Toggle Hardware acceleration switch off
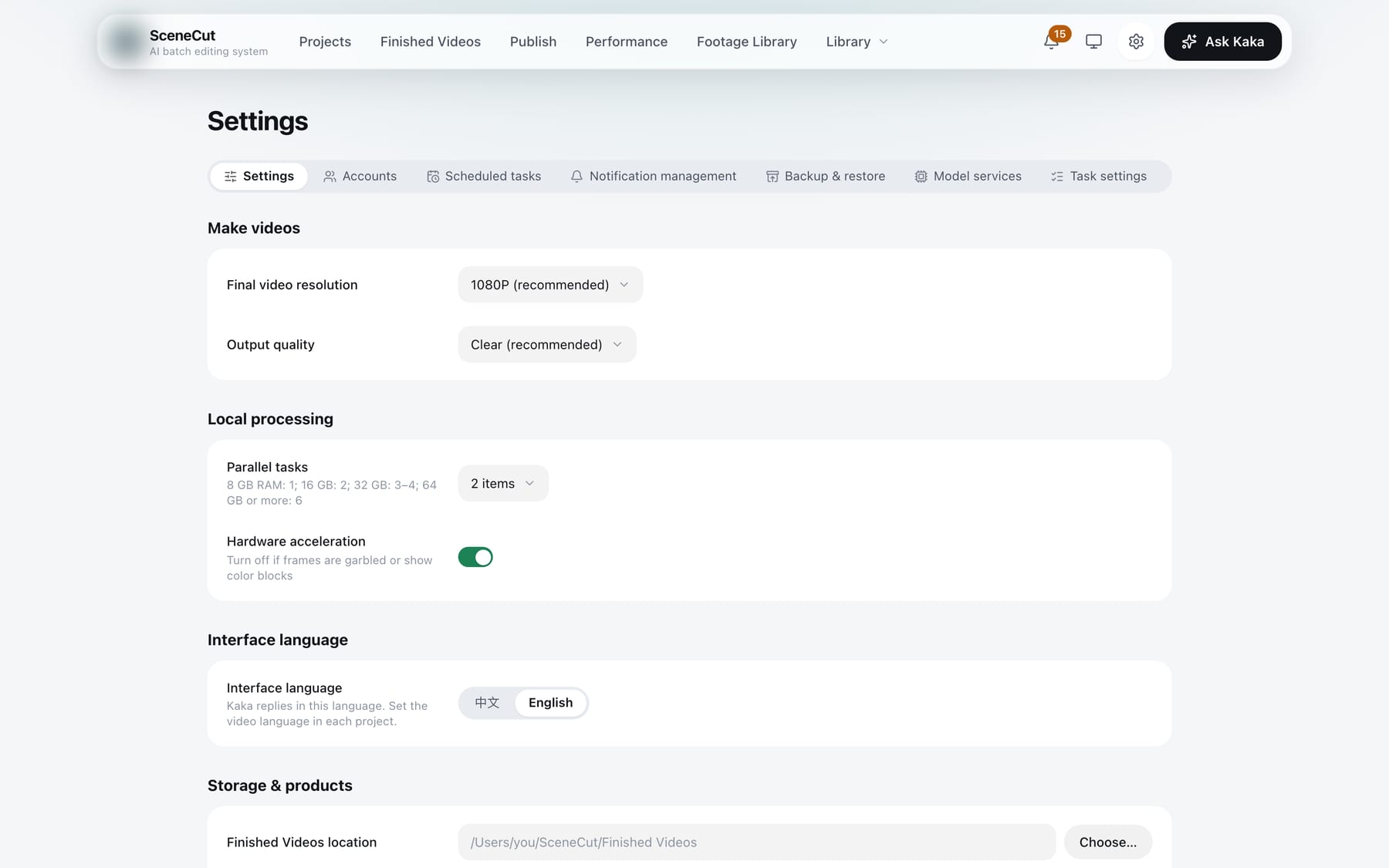Image resolution: width=1389 pixels, height=868 pixels. click(475, 557)
